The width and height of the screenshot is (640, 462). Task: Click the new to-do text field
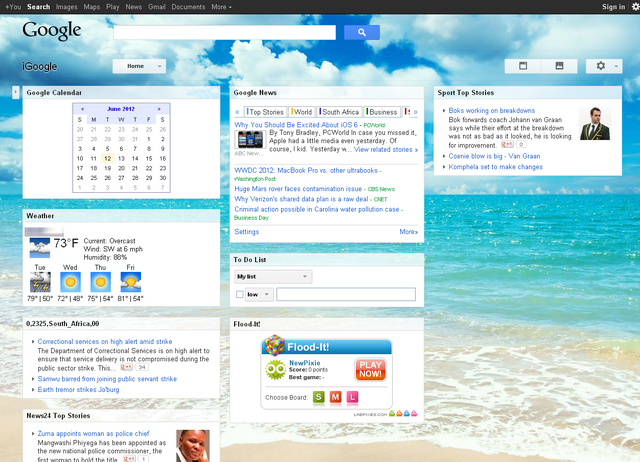pos(346,294)
